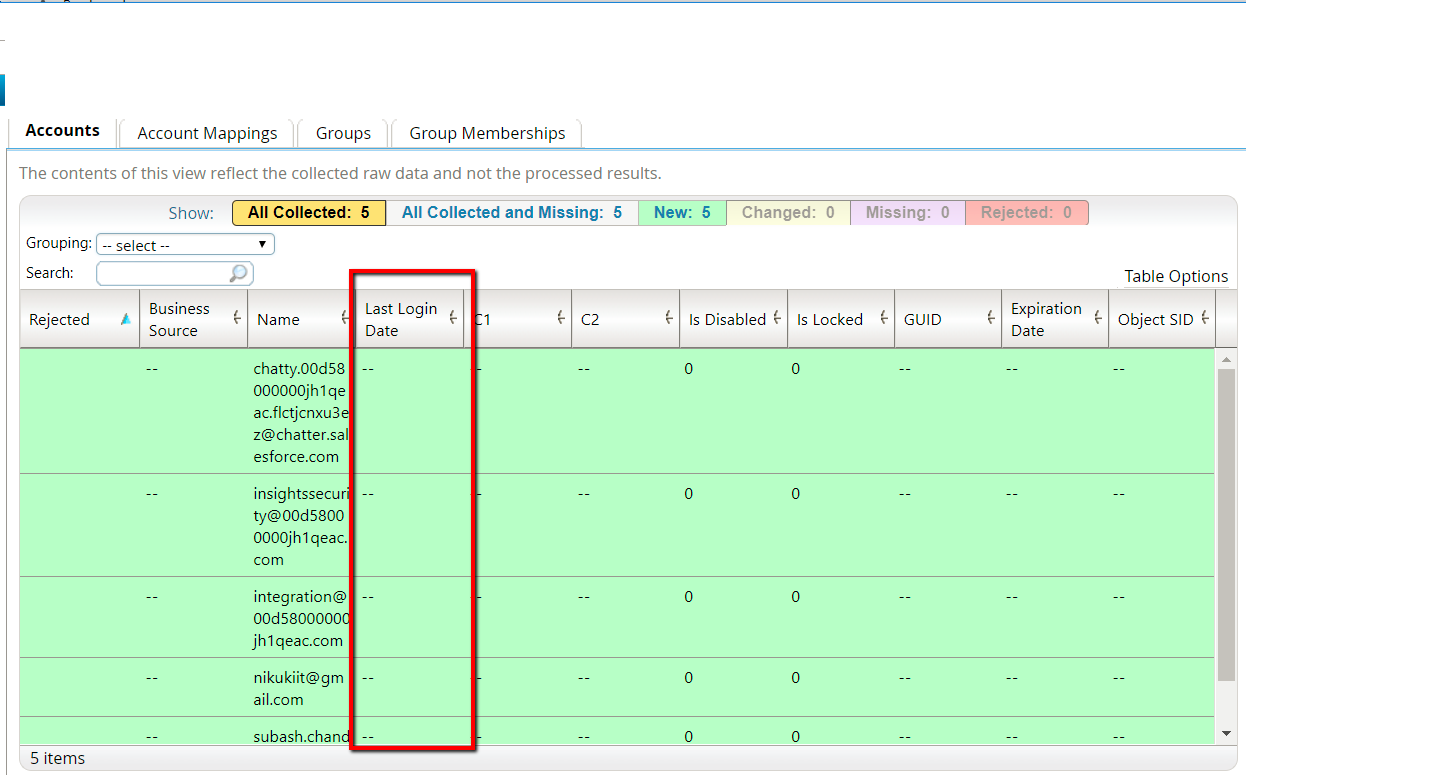Click sort arrow on Rejected column
Viewport: 1434px width, 775px height.
[x=125, y=319]
